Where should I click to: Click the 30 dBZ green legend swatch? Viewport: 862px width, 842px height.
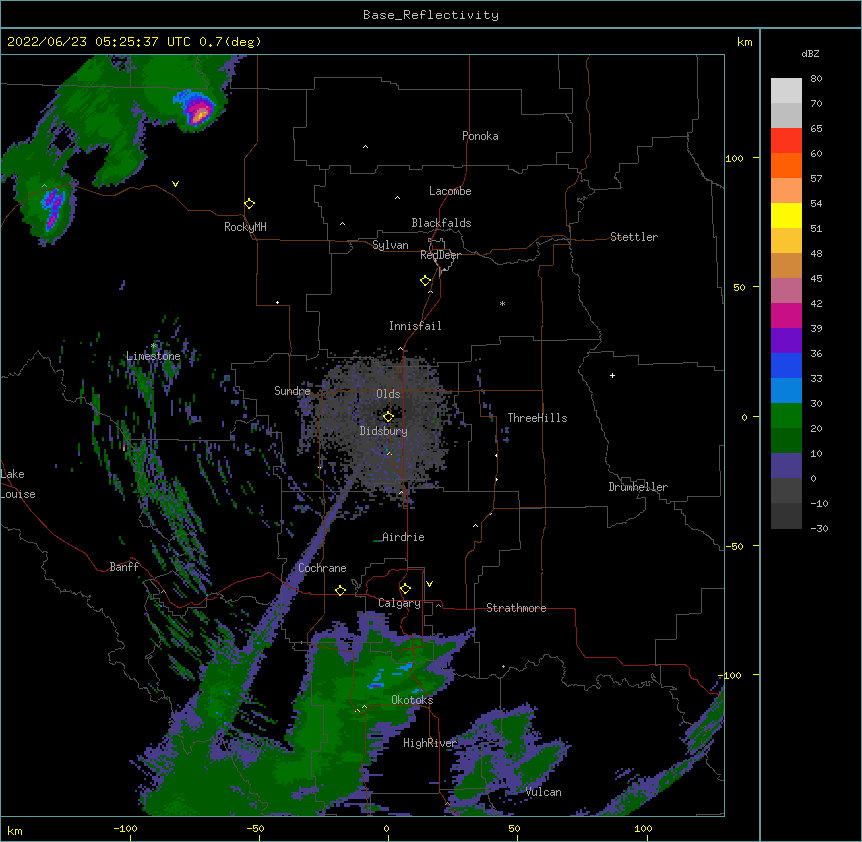click(786, 416)
